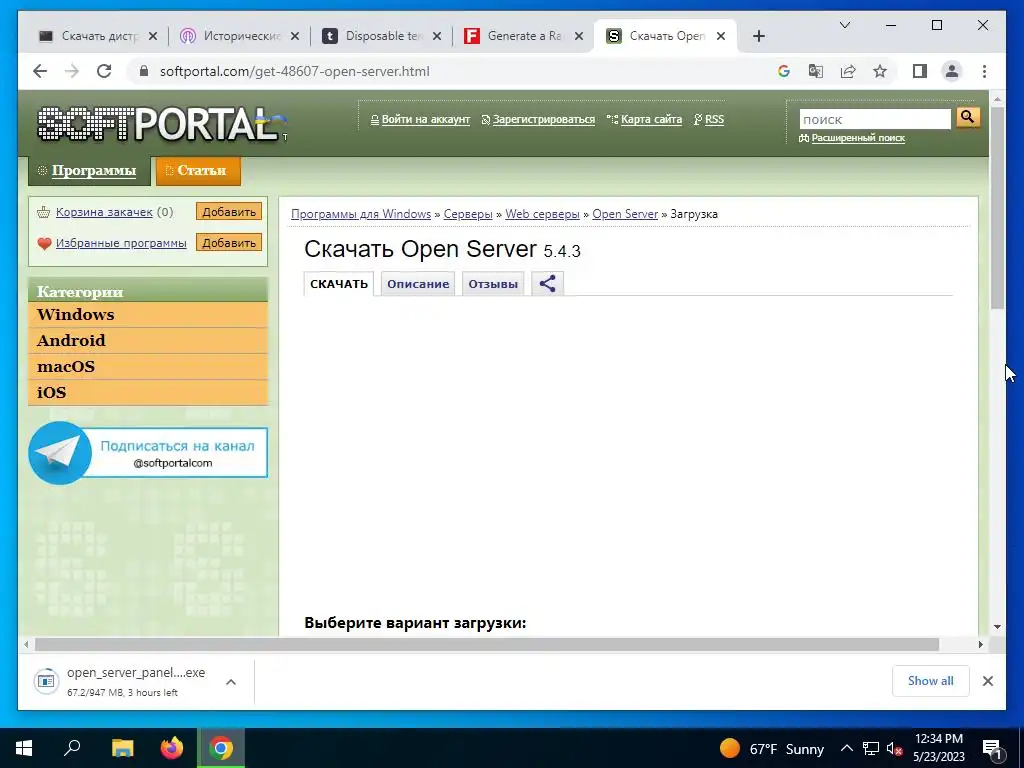Select the СКАЧАТЬ page tab
Image resolution: width=1024 pixels, height=768 pixels.
coord(339,284)
